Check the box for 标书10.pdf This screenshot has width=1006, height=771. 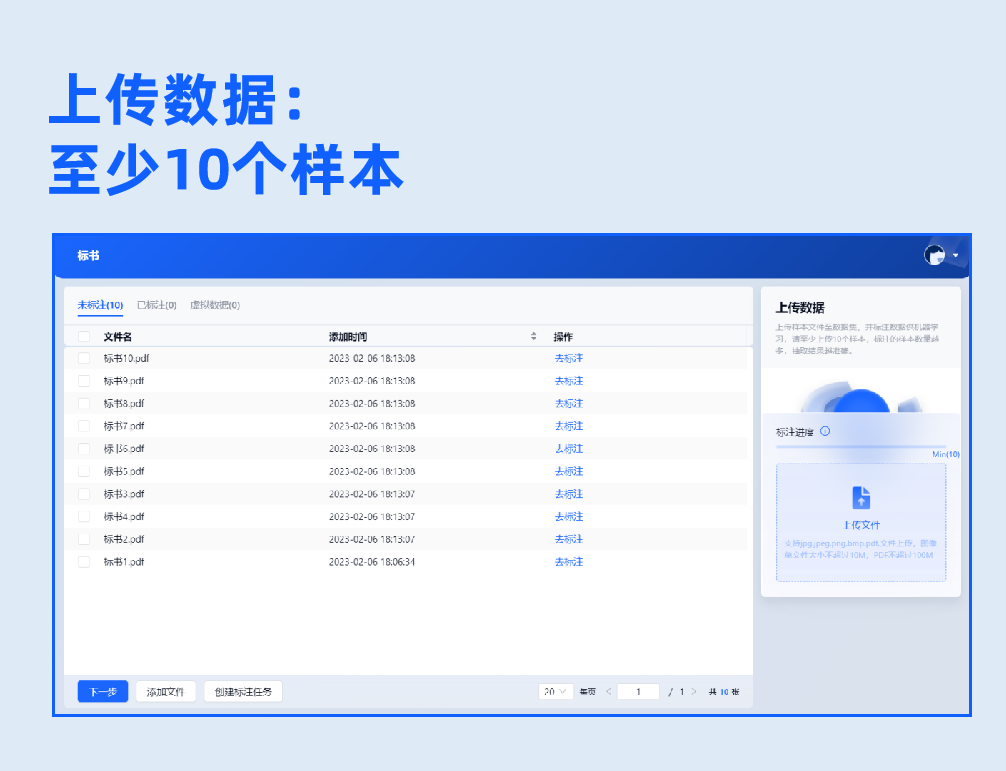[84, 358]
